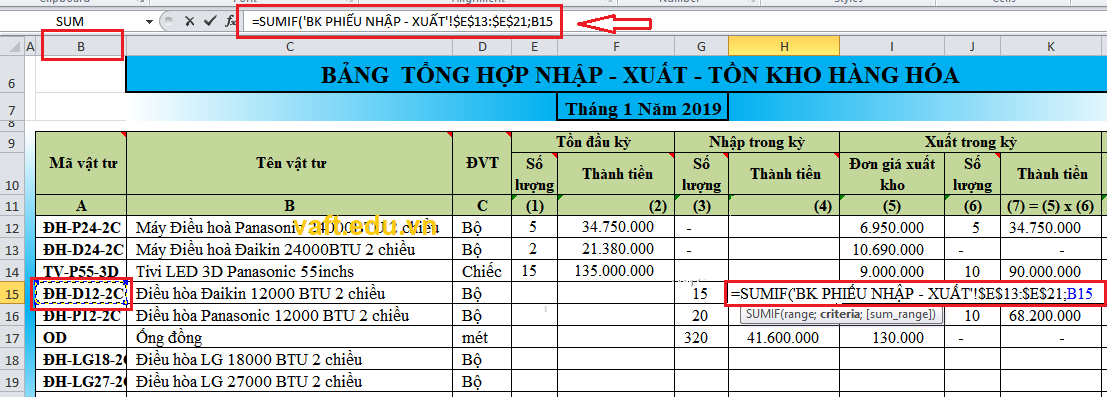The height and width of the screenshot is (397, 1107).
Task: Click cell Tivi LED 3D Panasonic 55inchs
Action: tap(289, 271)
